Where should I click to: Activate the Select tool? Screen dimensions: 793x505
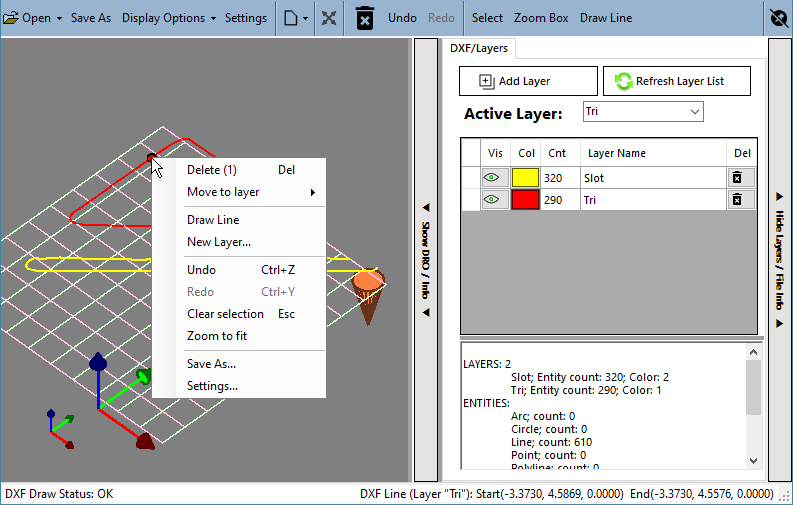487,18
